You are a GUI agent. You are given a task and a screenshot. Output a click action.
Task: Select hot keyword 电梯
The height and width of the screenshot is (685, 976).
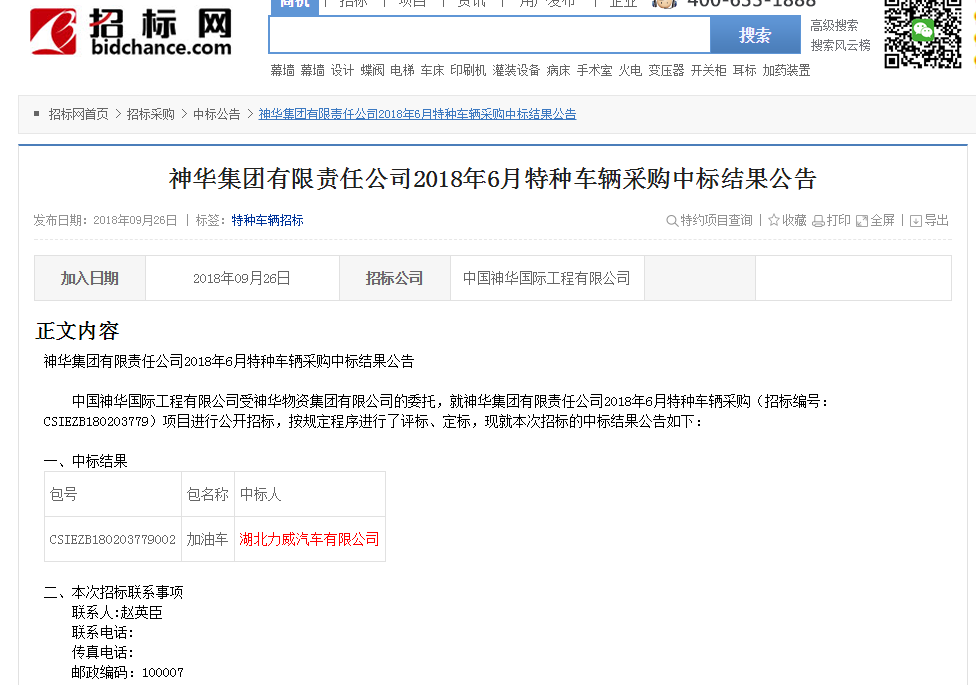(402, 70)
